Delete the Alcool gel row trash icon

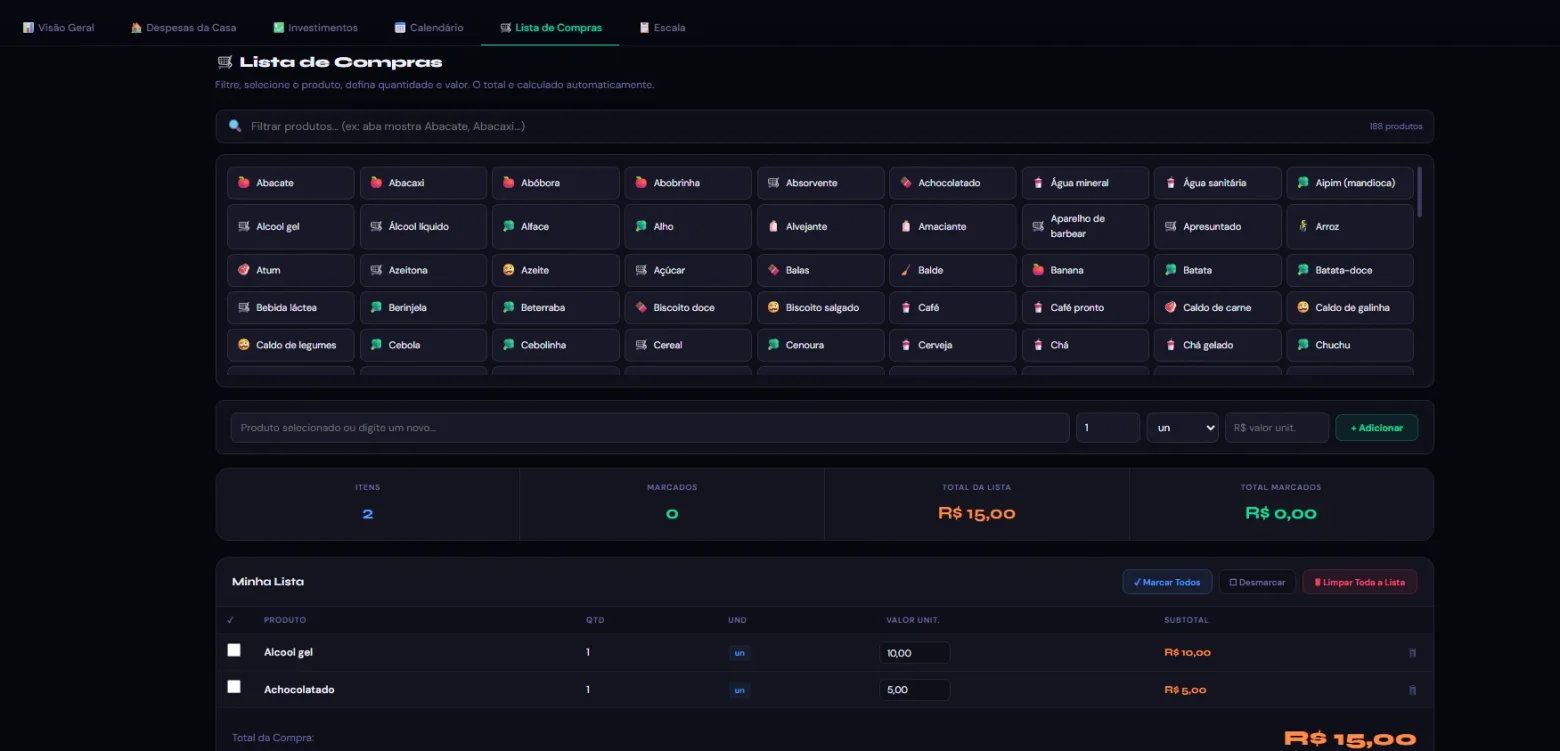point(1412,653)
